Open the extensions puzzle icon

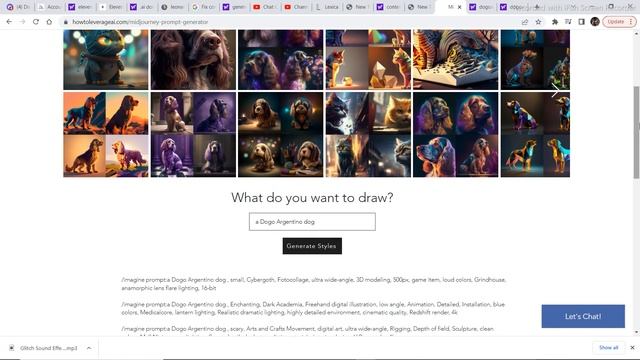(x=555, y=22)
